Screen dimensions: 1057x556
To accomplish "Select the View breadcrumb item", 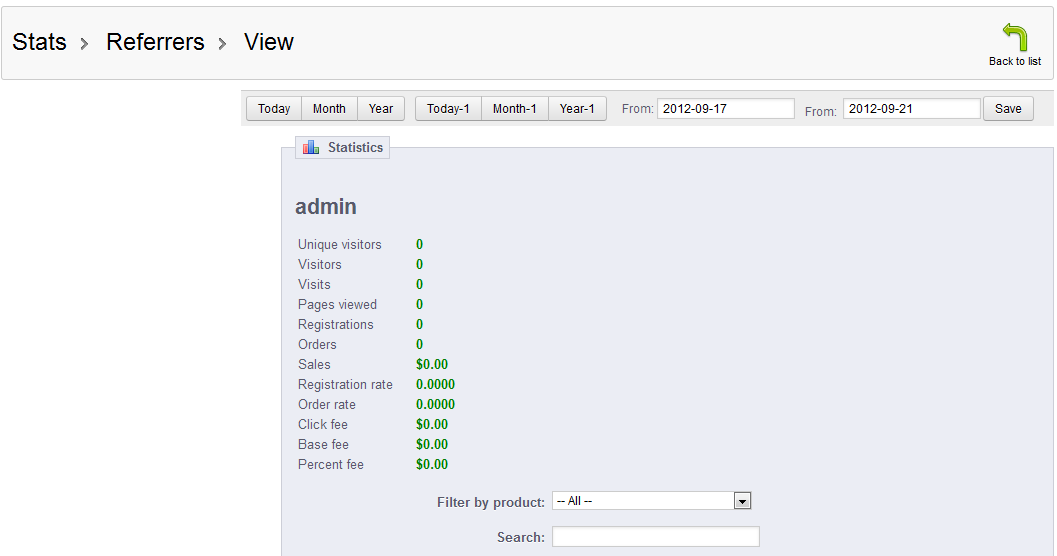I will point(268,42).
